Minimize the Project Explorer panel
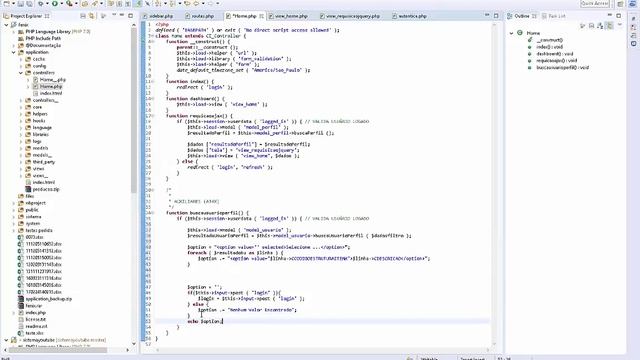The image size is (640, 360). (122, 16)
